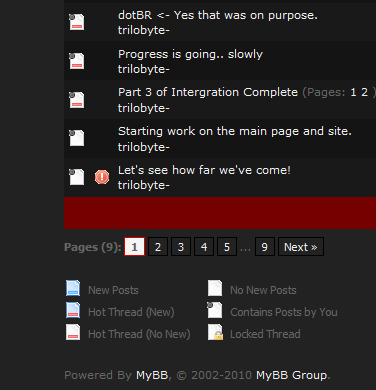
Task: Click the red exclamation icon on 'Let's see how far'
Action: (102, 177)
